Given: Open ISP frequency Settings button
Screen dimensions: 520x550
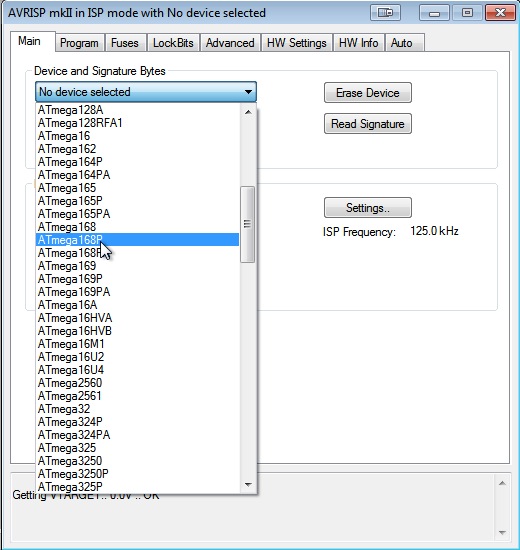Looking at the screenshot, I should click(x=368, y=208).
